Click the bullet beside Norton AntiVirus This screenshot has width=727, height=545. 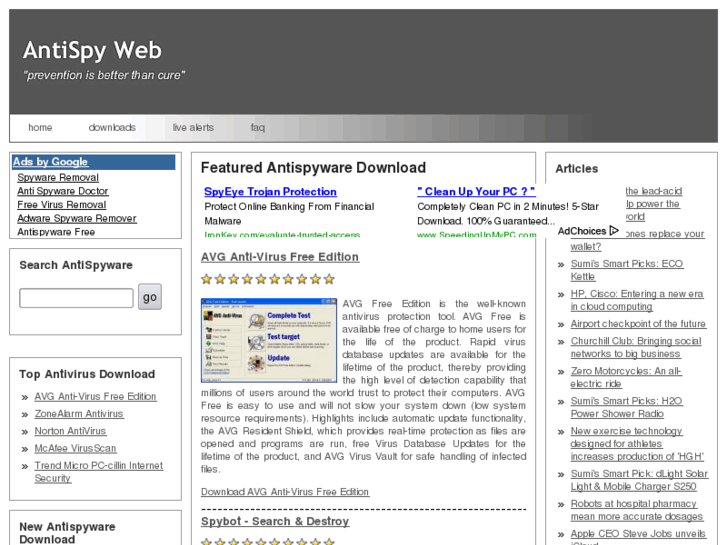coord(25,432)
